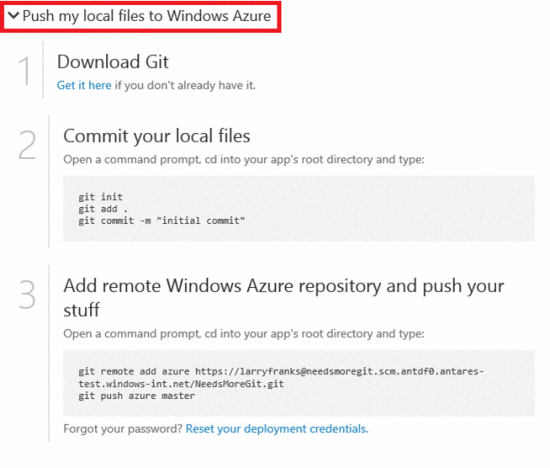Click the 'Download Git' heading
550x468 pixels.
[x=113, y=62]
